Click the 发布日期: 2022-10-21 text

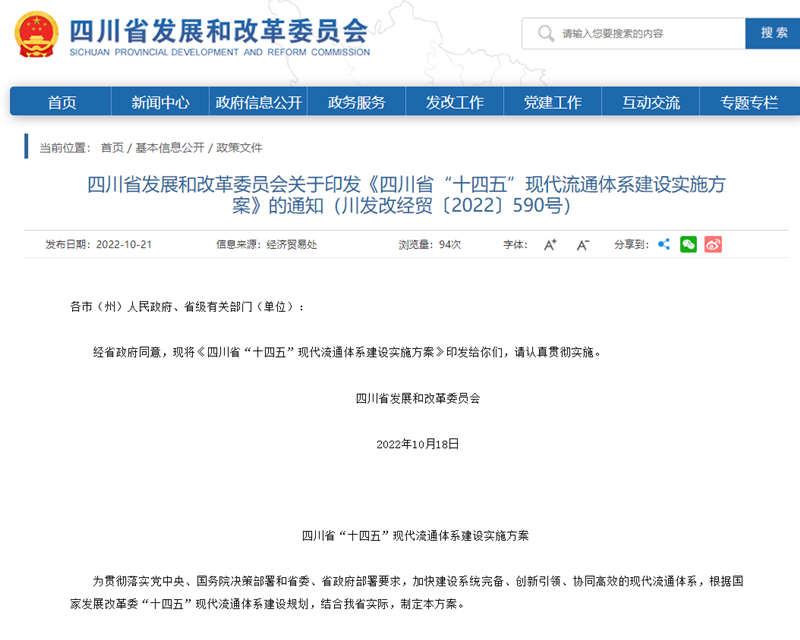(x=98, y=244)
